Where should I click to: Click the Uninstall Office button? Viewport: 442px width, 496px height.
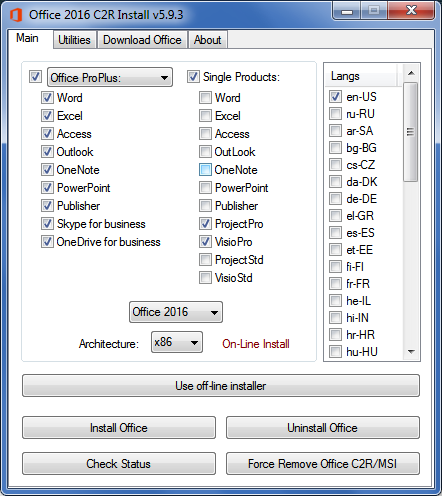323,428
